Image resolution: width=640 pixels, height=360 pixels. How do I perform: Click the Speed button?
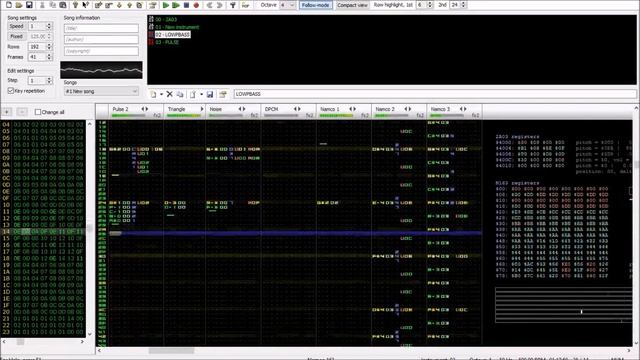tap(16, 26)
